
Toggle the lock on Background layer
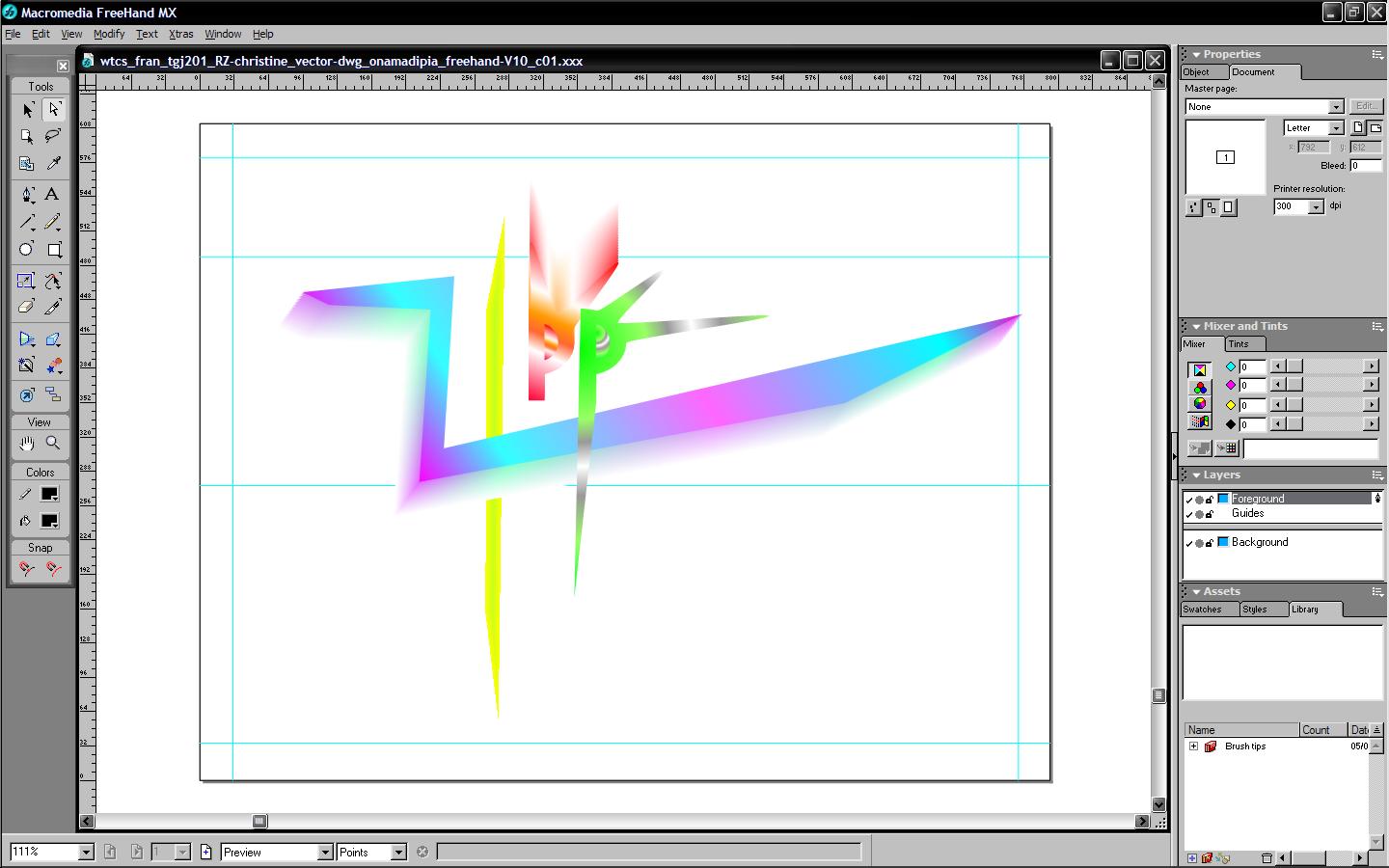click(x=1210, y=543)
